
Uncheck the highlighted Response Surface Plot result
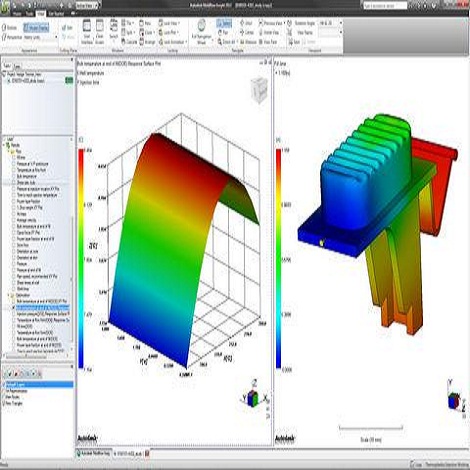(x=14, y=307)
